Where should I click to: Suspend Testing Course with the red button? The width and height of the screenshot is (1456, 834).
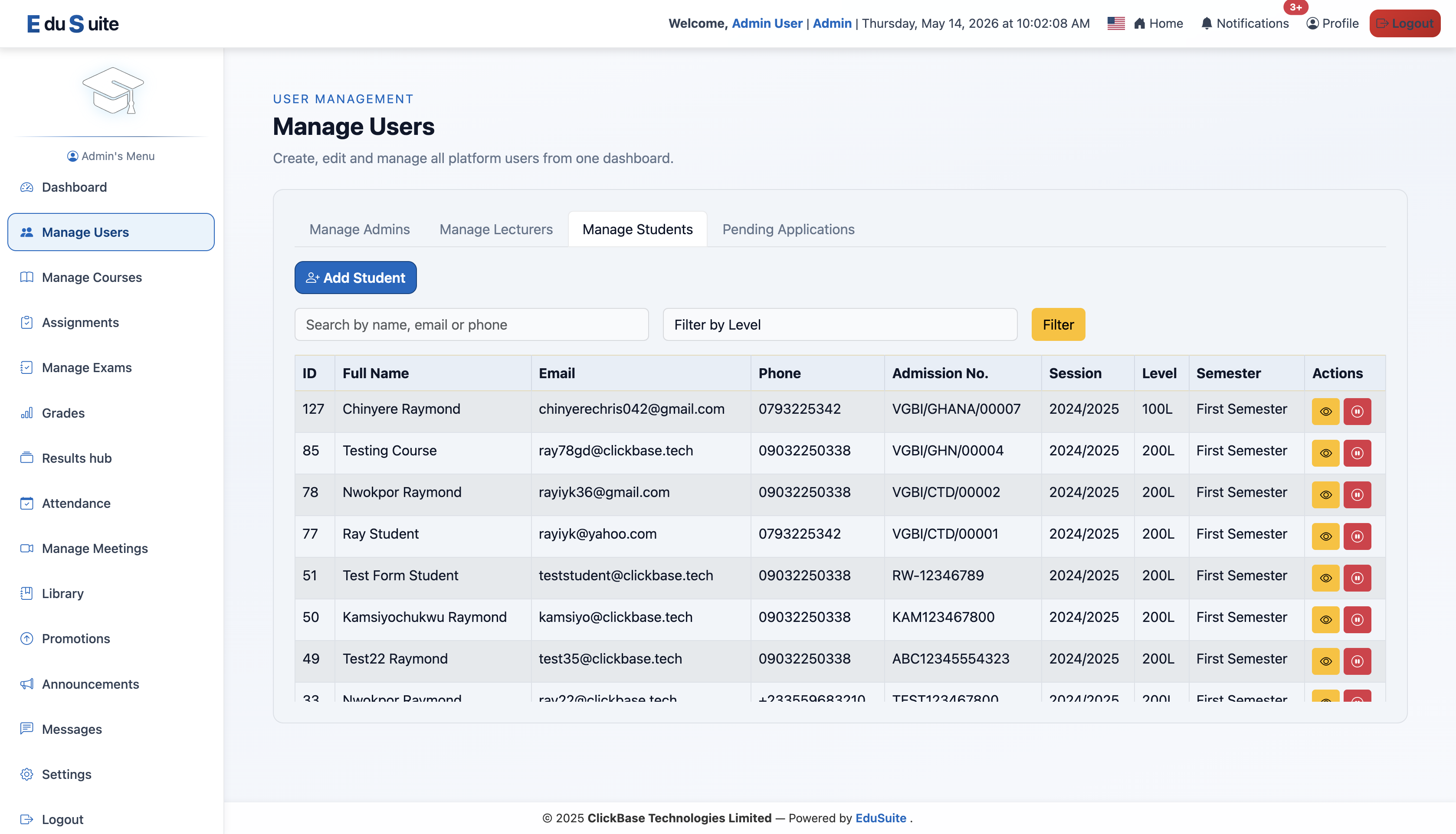click(1357, 453)
